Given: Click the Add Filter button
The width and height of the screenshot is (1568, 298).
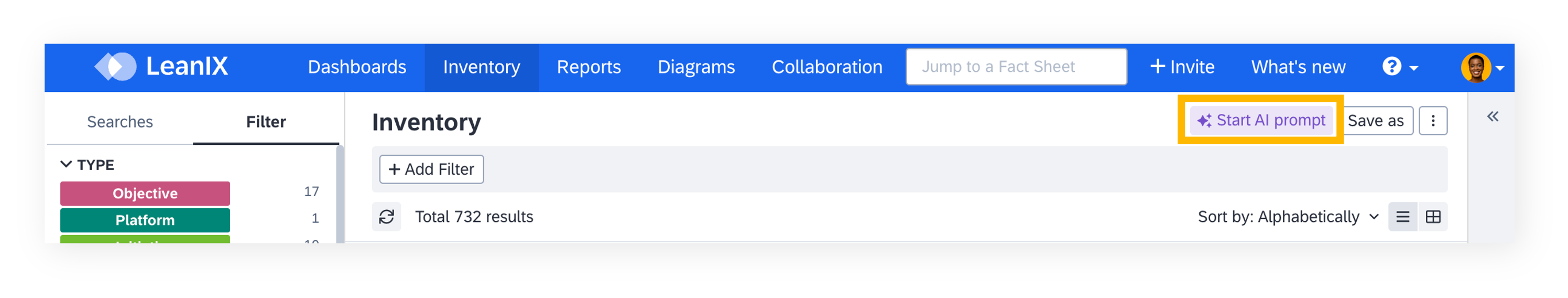Looking at the screenshot, I should [431, 169].
